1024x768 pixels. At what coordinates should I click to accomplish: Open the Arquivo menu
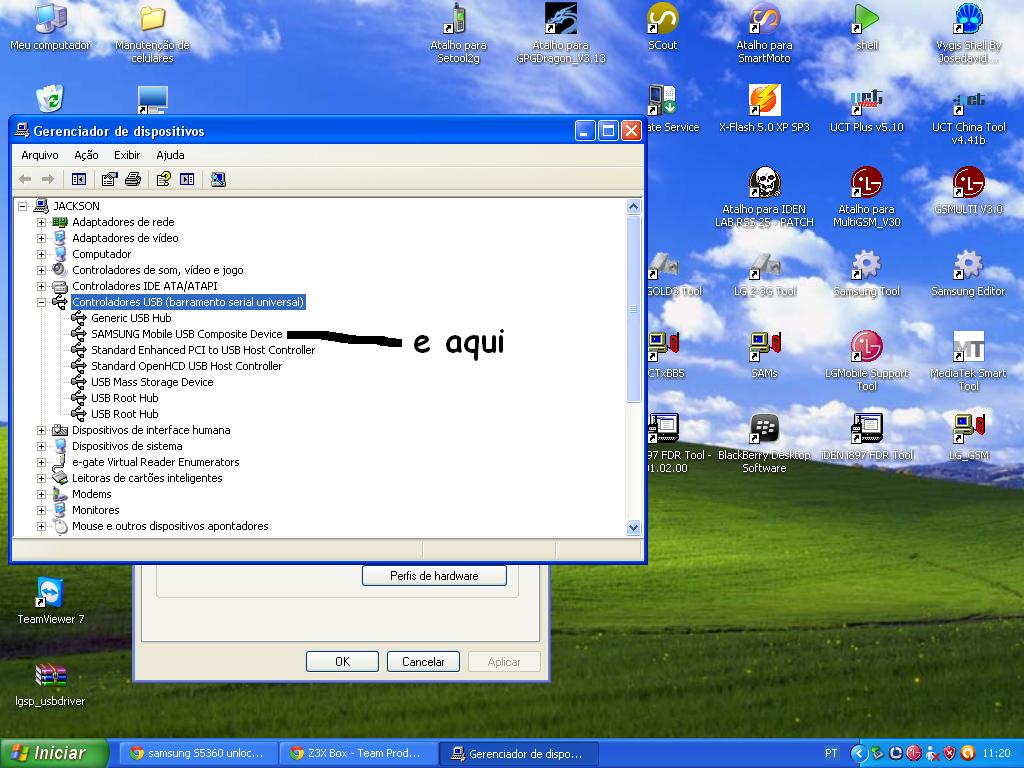[40, 155]
